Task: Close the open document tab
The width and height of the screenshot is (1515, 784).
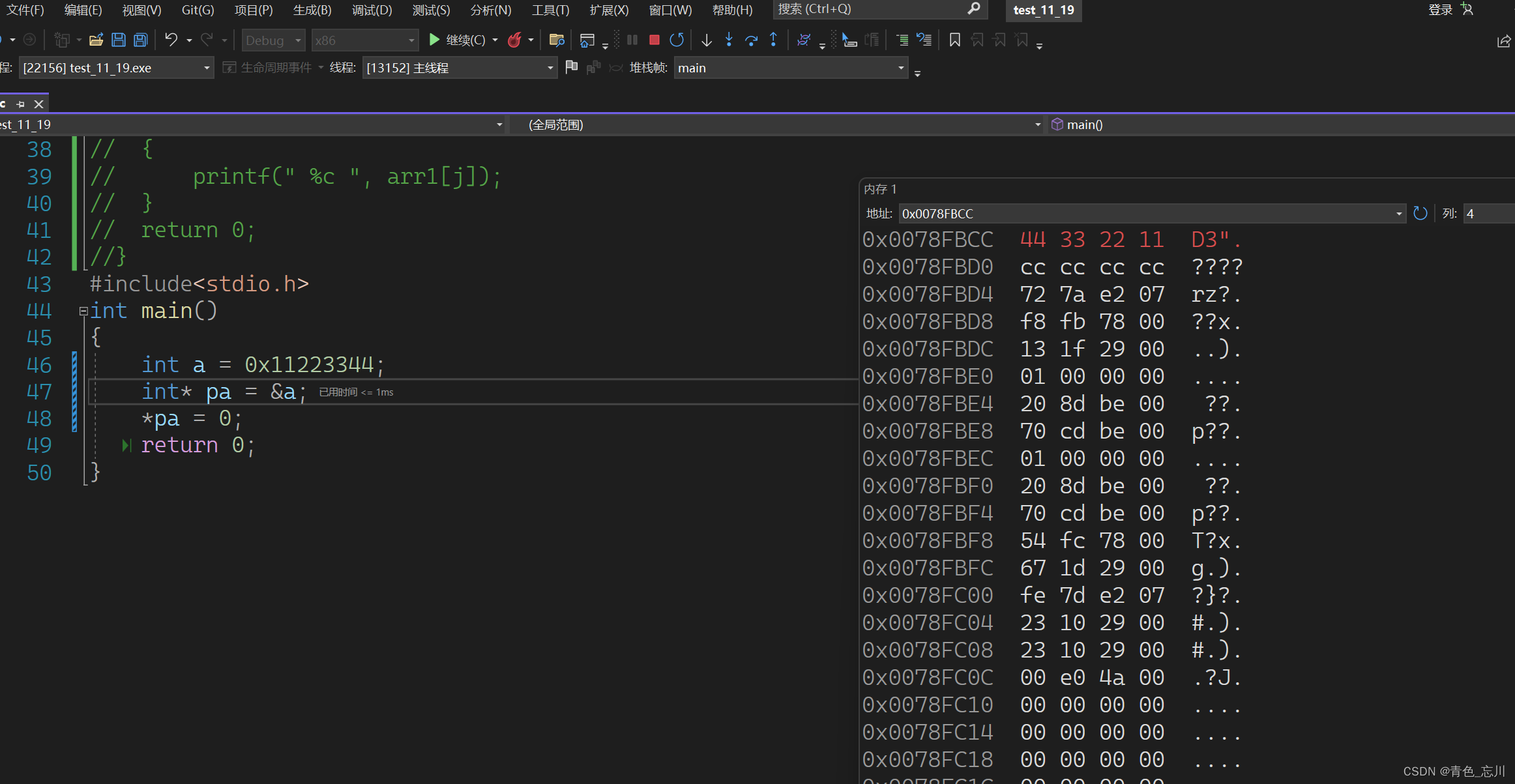Action: (x=39, y=104)
